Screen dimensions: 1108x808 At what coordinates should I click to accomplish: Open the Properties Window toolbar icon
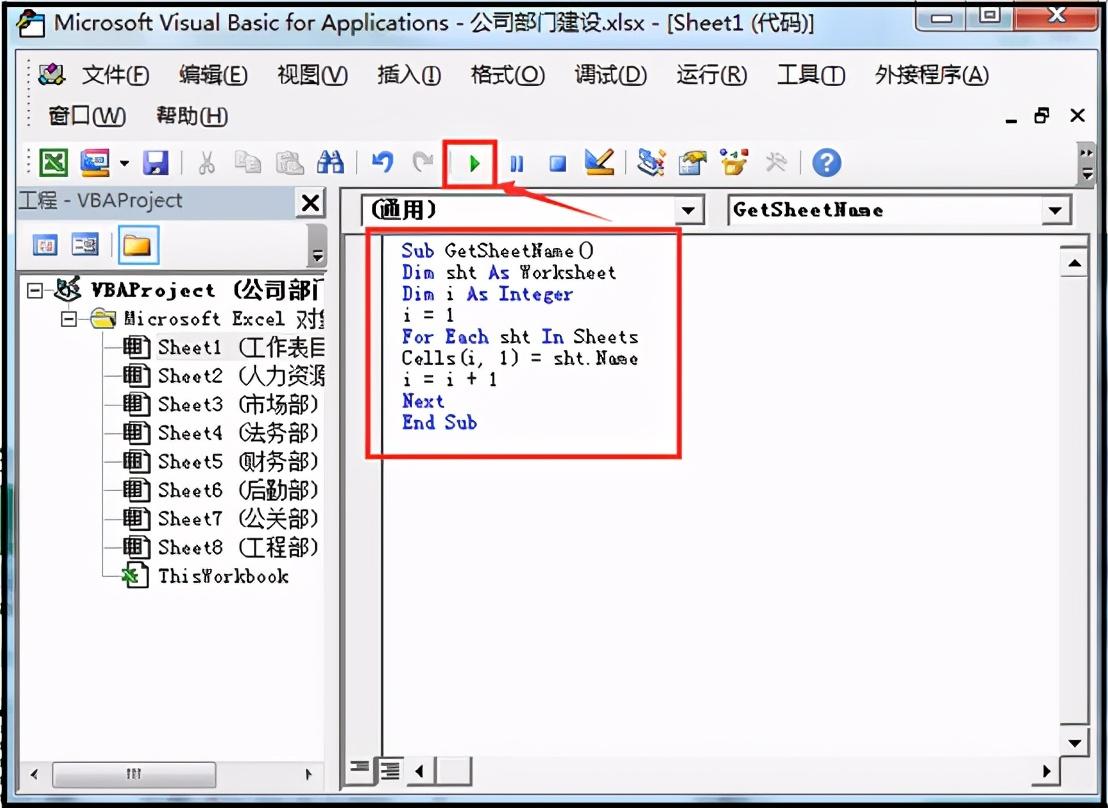coord(692,163)
